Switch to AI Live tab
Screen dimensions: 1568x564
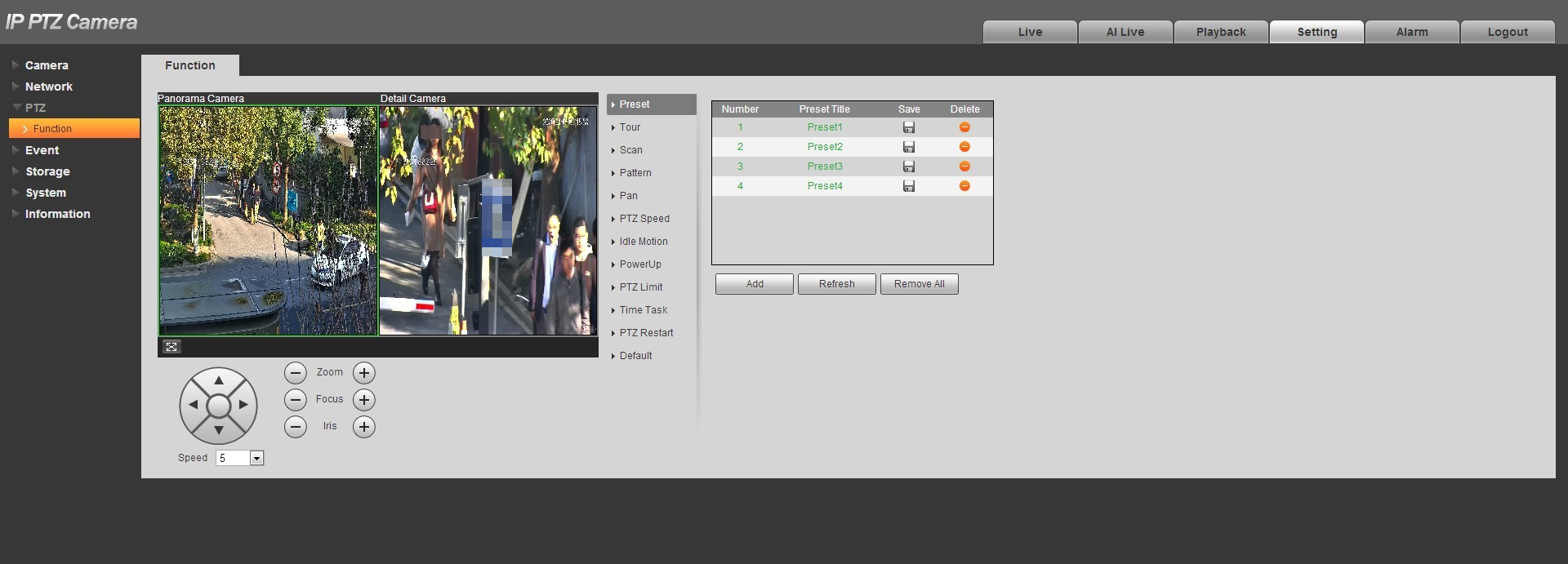[1125, 32]
